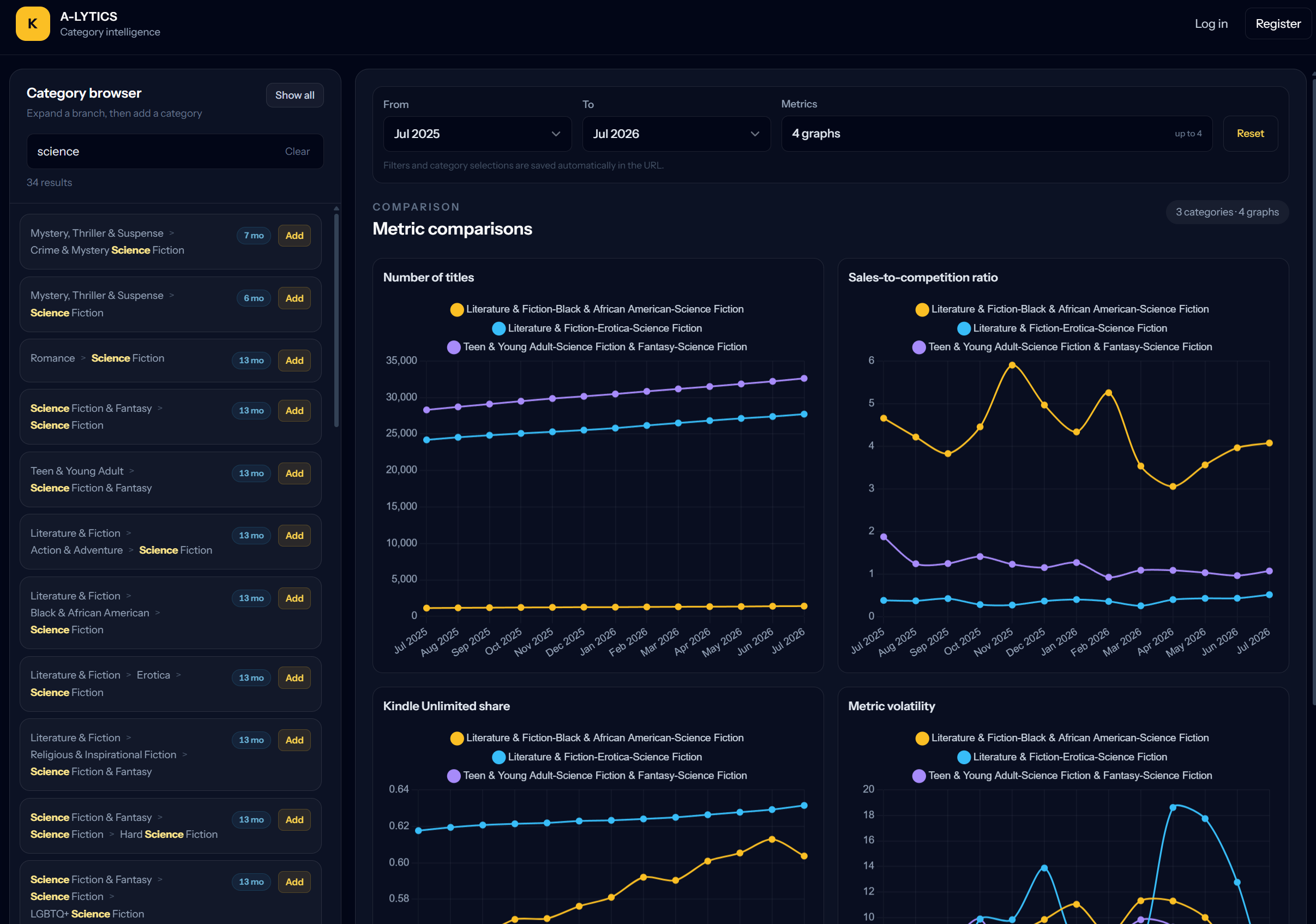The height and width of the screenshot is (924, 1316).
Task: Toggle Black & African American in Kindle Unlimited legend
Action: [597, 737]
